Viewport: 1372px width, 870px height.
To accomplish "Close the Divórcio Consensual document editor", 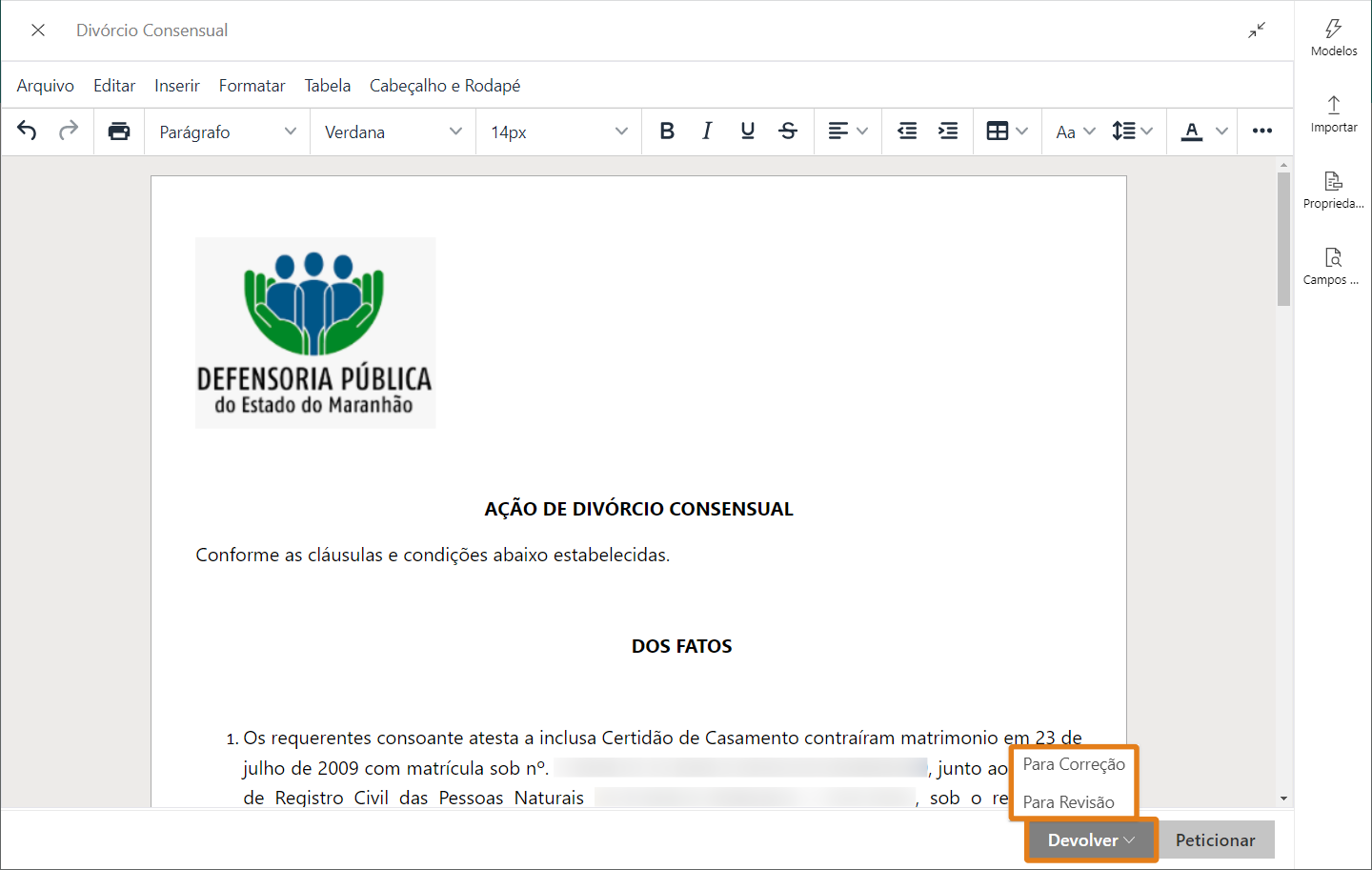I will click(38, 30).
